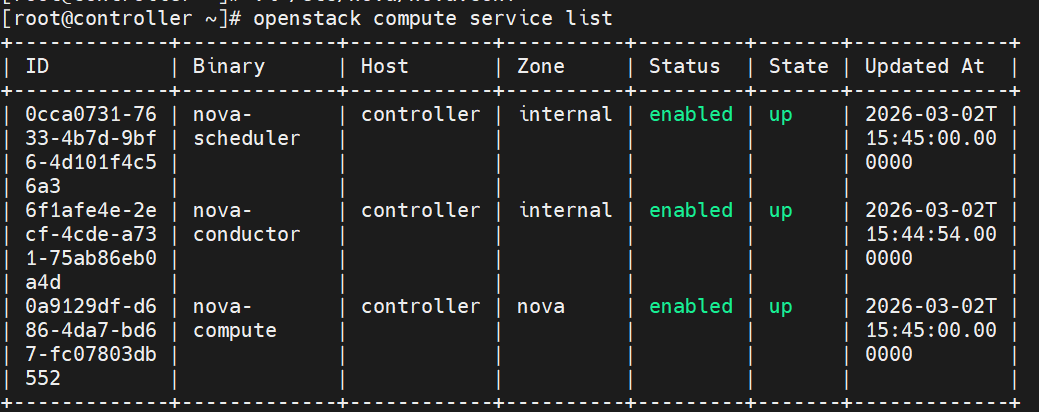Click the nova zone value for nova-compute
This screenshot has height=412, width=1039.
coord(541,306)
